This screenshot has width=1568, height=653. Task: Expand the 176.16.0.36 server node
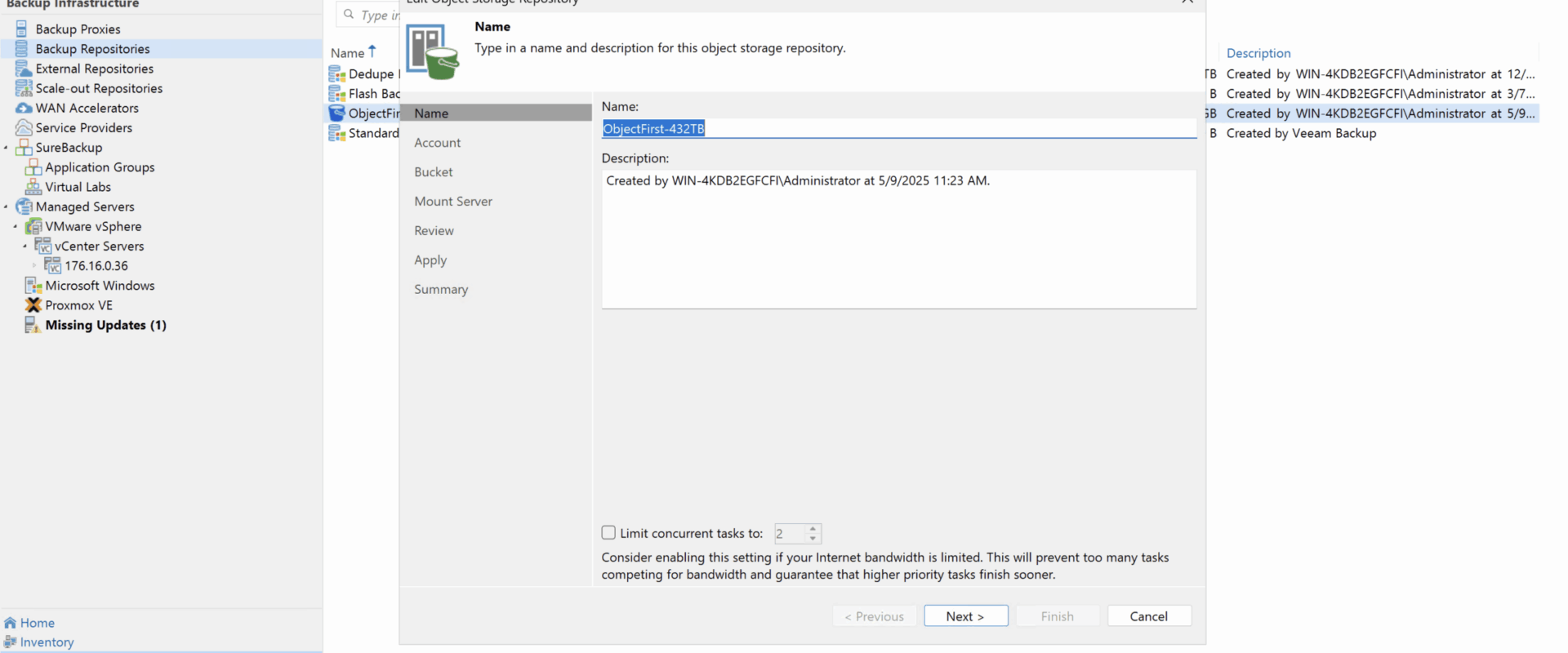tap(34, 266)
